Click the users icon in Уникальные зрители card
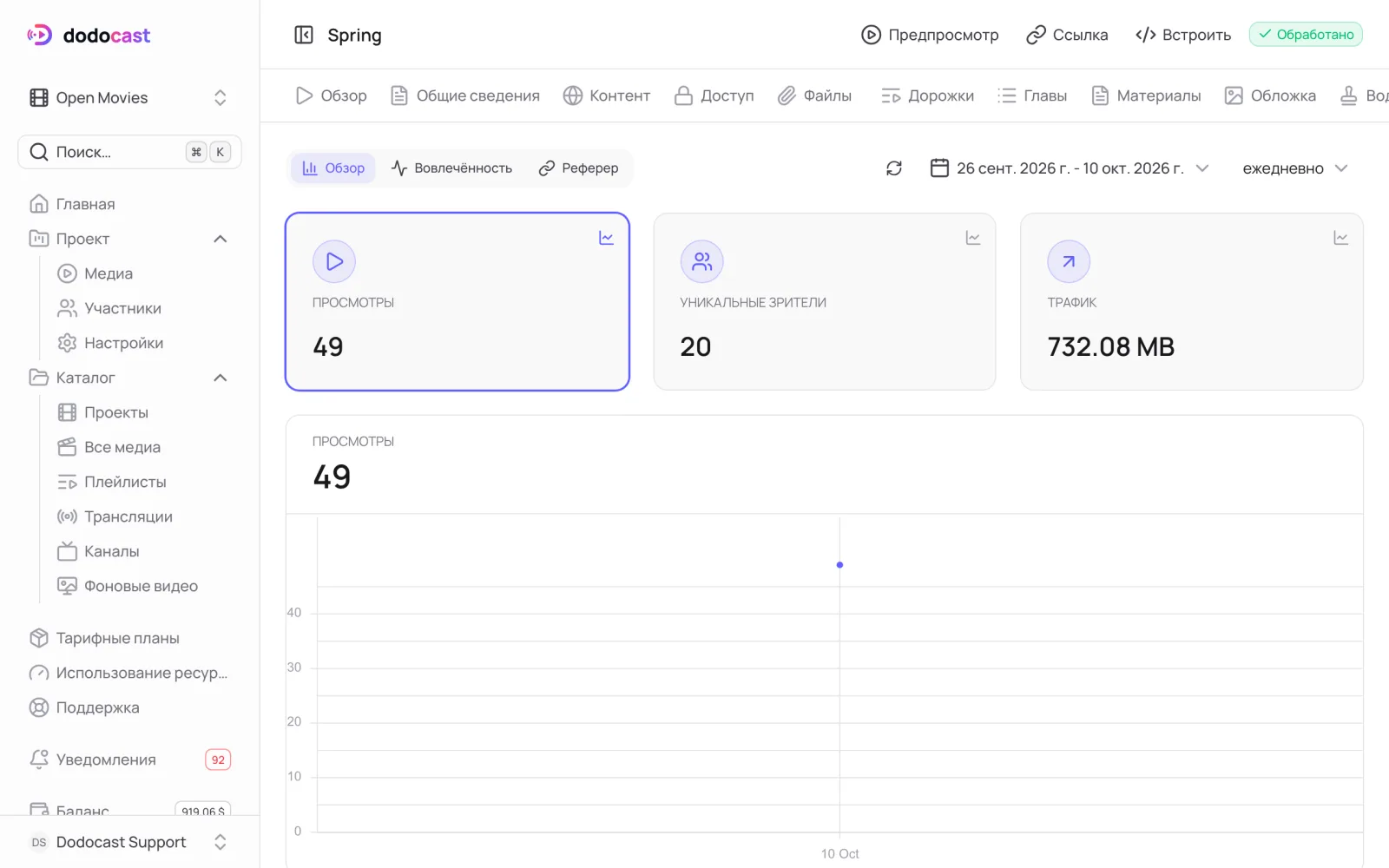Image resolution: width=1389 pixels, height=868 pixels. (702, 261)
